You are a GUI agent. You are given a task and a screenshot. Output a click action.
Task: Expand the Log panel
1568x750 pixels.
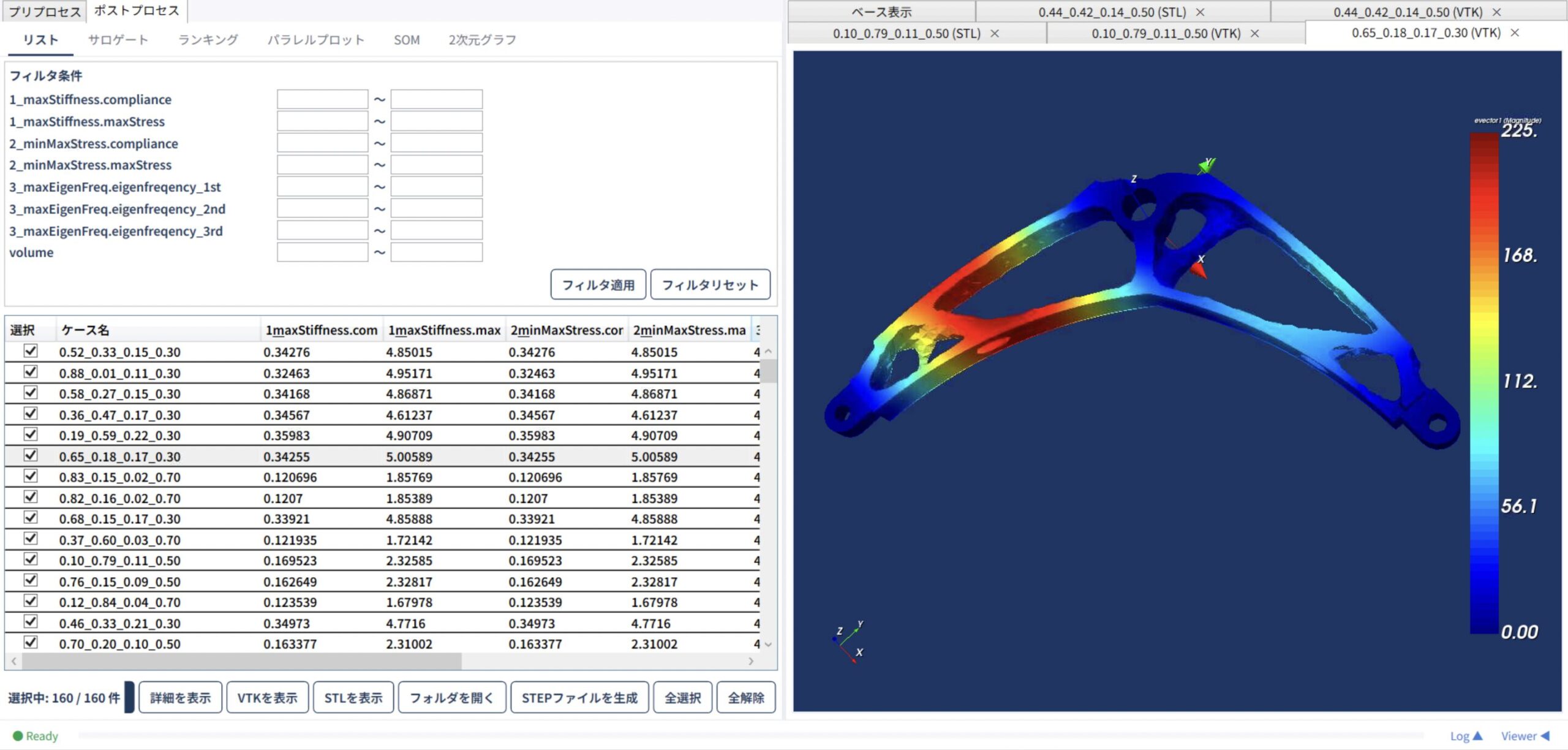(1466, 736)
